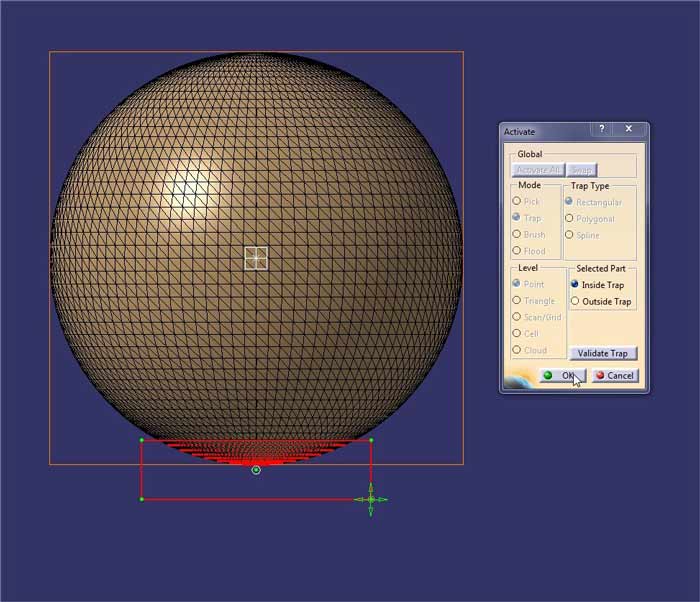
Task: Choose Outside Trap as selected part
Action: 575,301
